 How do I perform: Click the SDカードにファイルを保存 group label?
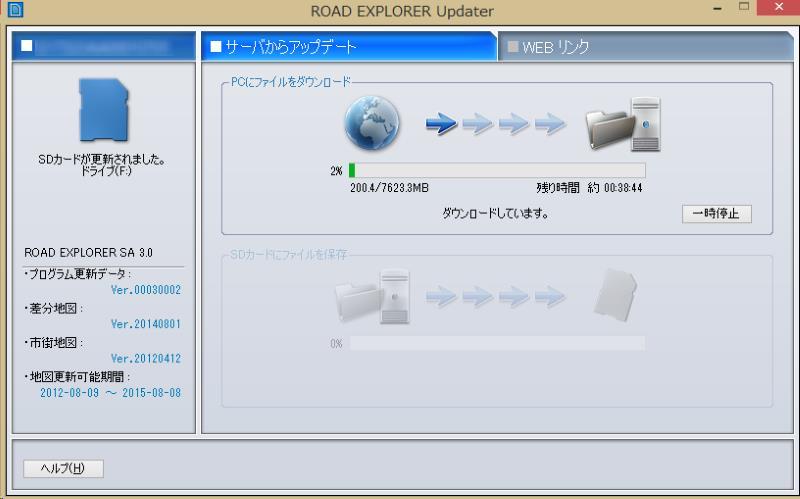click(289, 254)
